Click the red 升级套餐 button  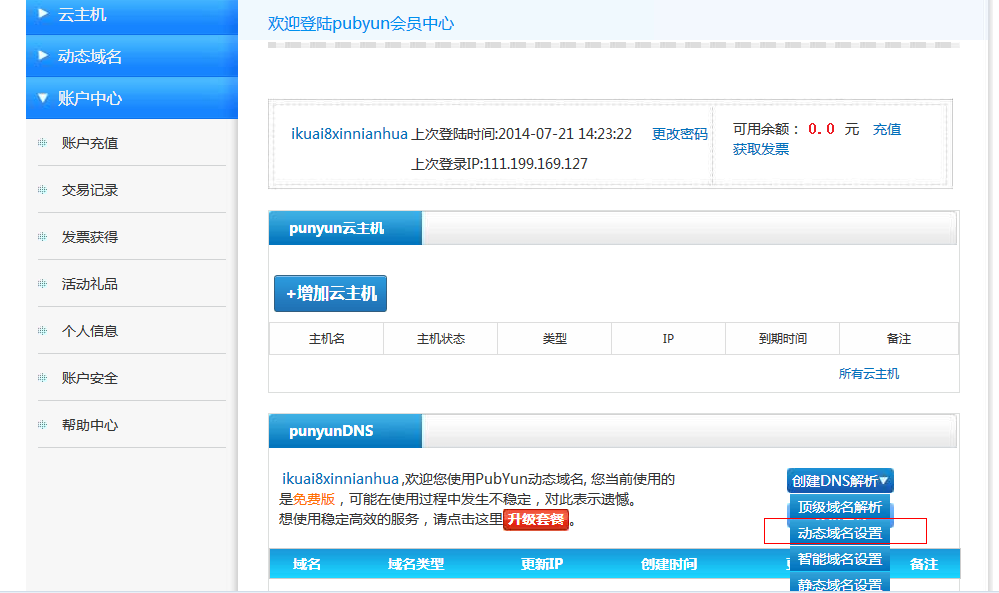point(536,520)
